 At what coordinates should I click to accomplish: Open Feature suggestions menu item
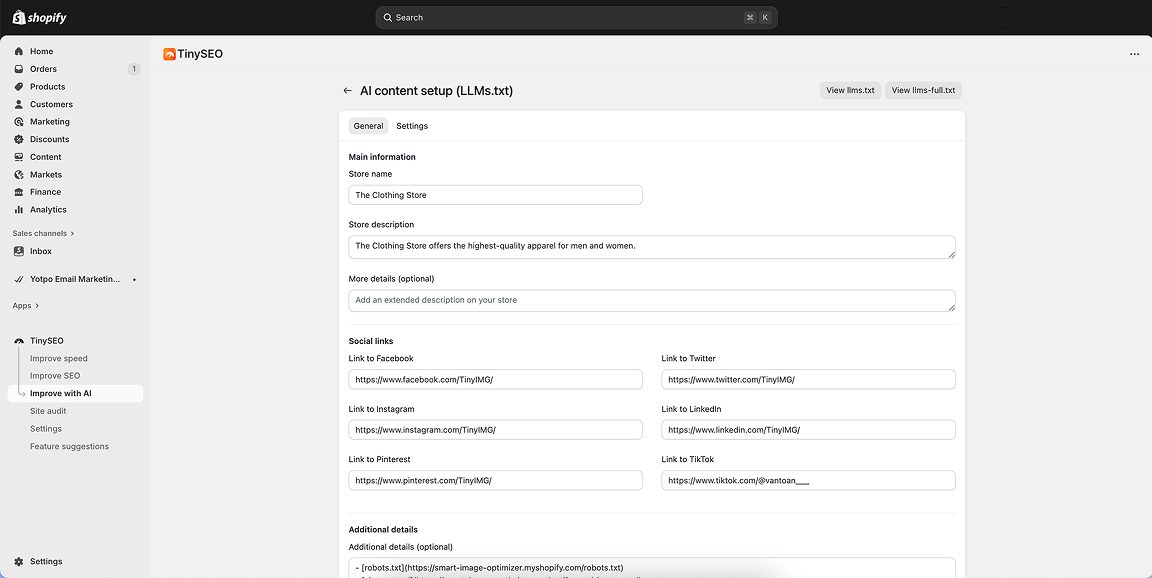pos(69,447)
